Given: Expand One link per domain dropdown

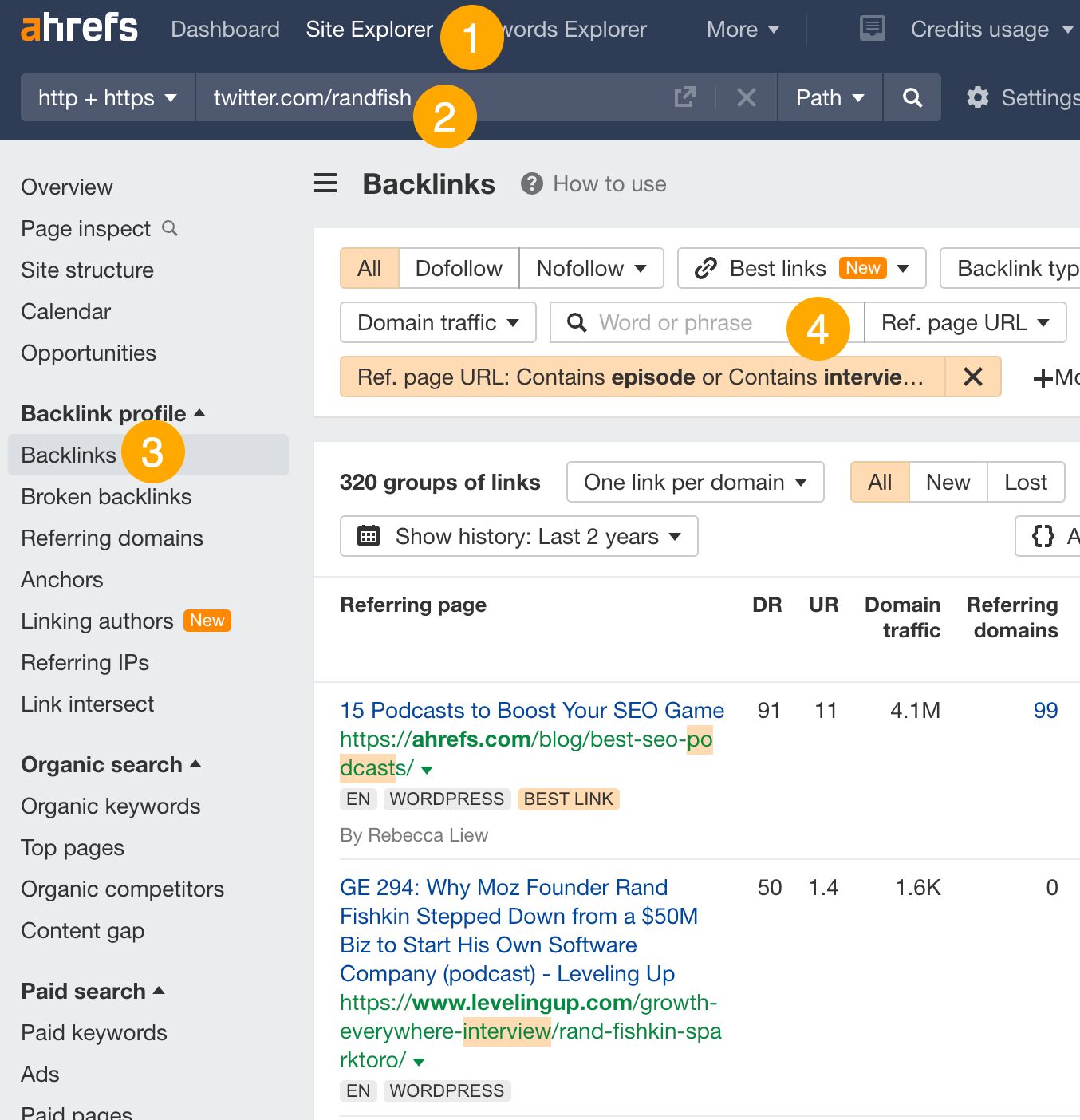Looking at the screenshot, I should (695, 482).
